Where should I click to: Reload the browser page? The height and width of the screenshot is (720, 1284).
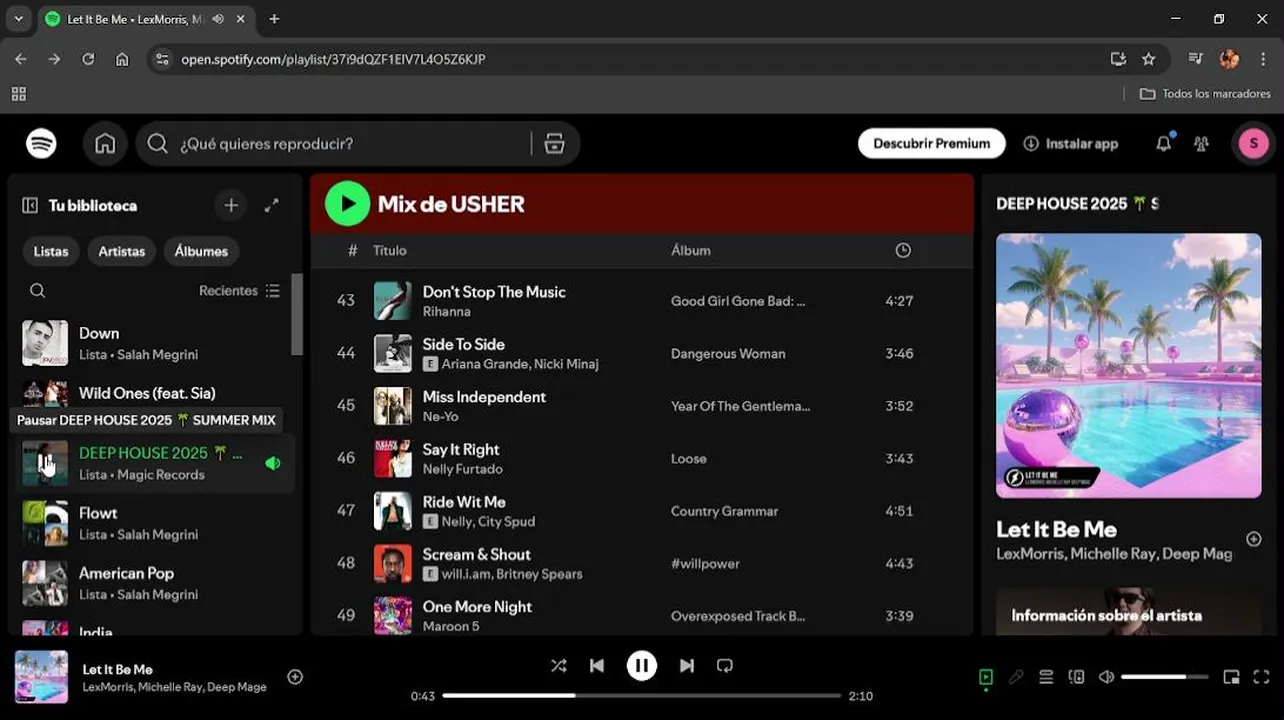pyautogui.click(x=88, y=59)
